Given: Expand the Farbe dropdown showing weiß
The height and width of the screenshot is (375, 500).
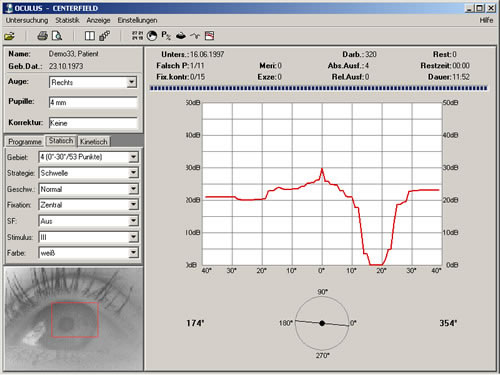Looking at the screenshot, I should click(133, 253).
